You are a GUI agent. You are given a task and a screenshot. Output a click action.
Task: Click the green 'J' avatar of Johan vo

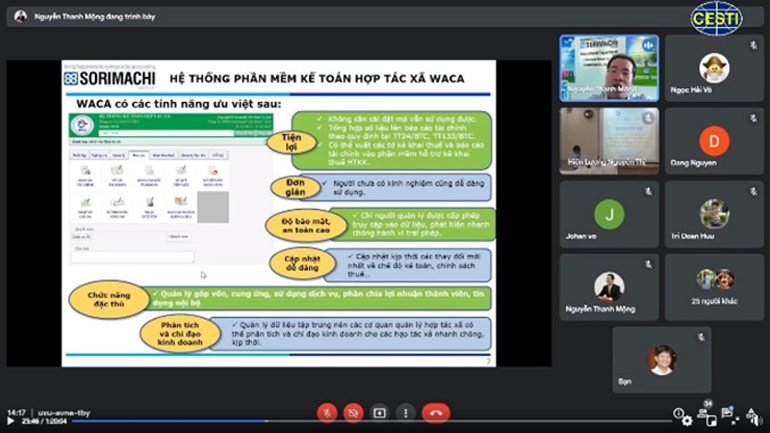point(609,214)
